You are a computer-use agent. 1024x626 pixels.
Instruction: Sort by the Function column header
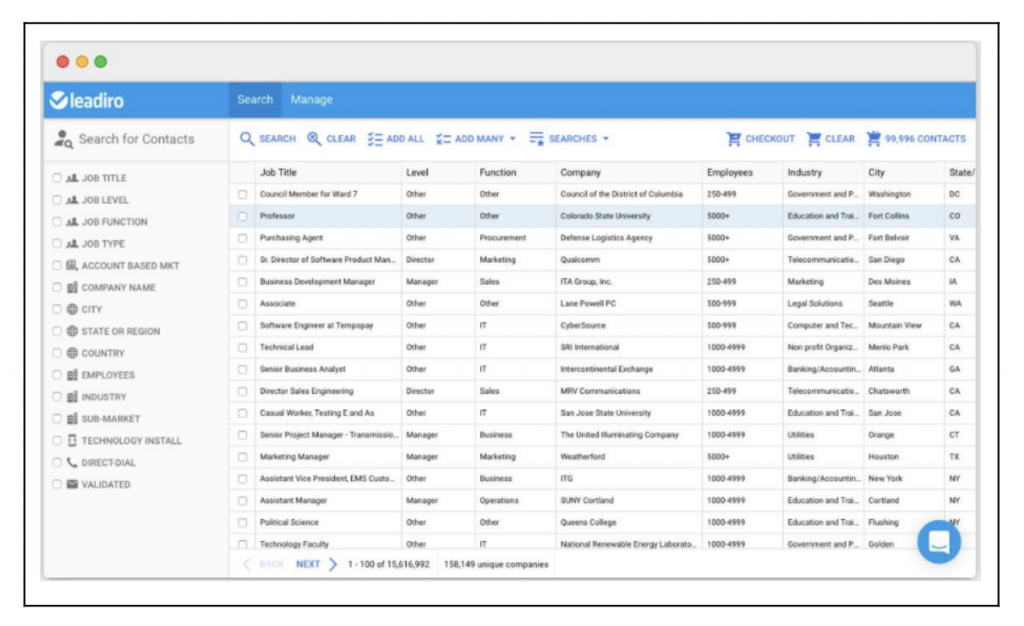tap(498, 172)
